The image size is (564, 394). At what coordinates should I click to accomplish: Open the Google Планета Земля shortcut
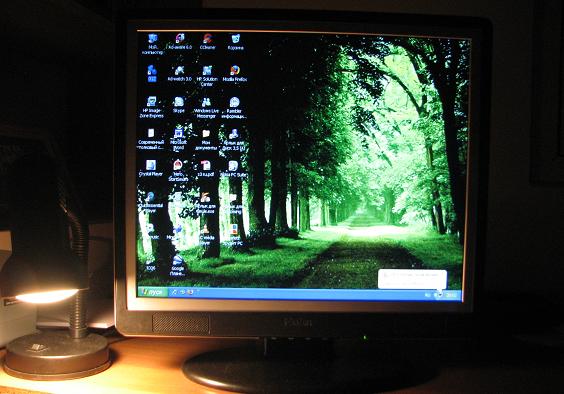pos(178,266)
